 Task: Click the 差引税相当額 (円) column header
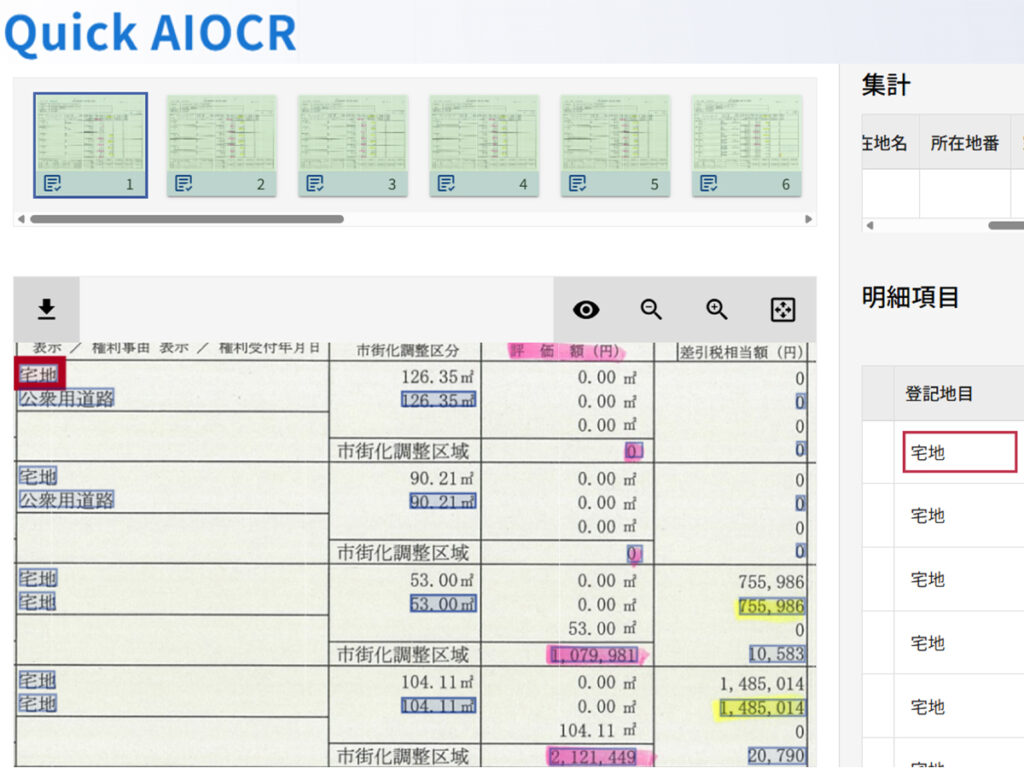[x=741, y=353]
